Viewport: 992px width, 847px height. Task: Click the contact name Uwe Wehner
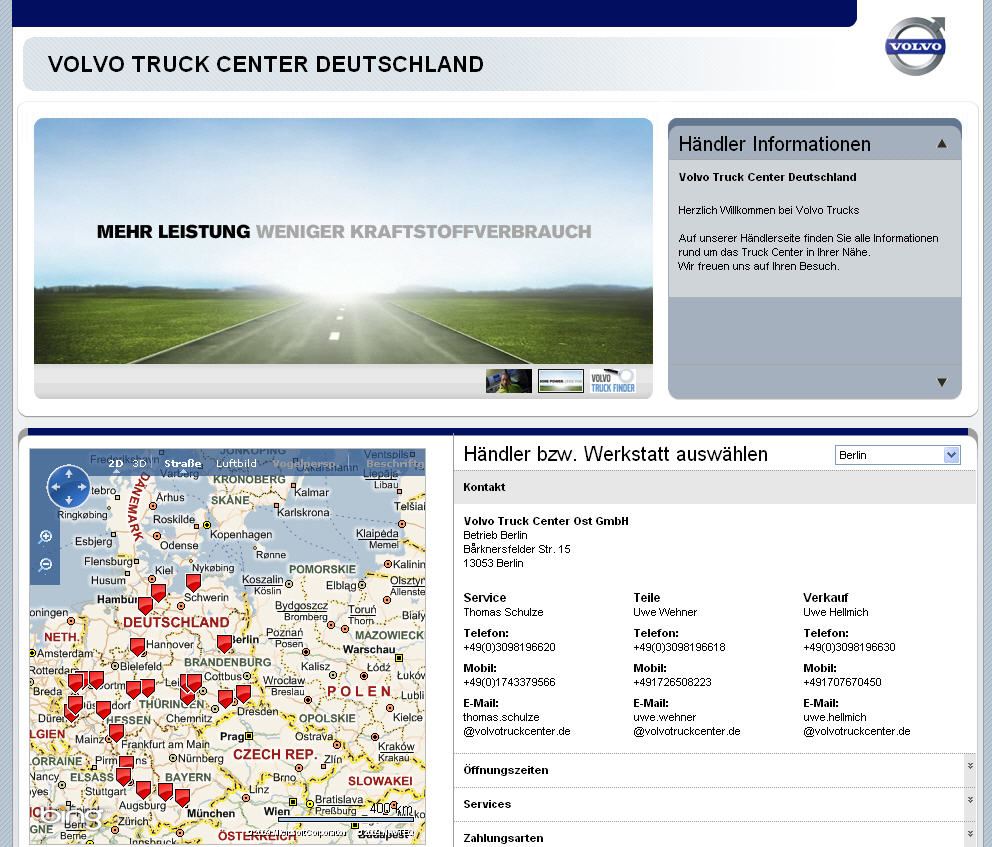pos(665,612)
